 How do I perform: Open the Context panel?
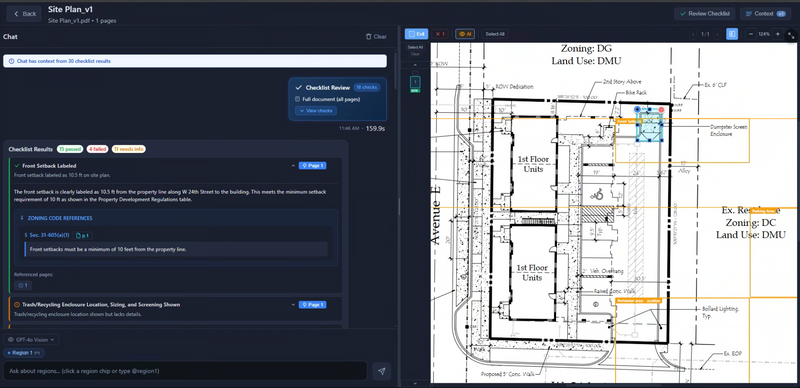point(765,14)
